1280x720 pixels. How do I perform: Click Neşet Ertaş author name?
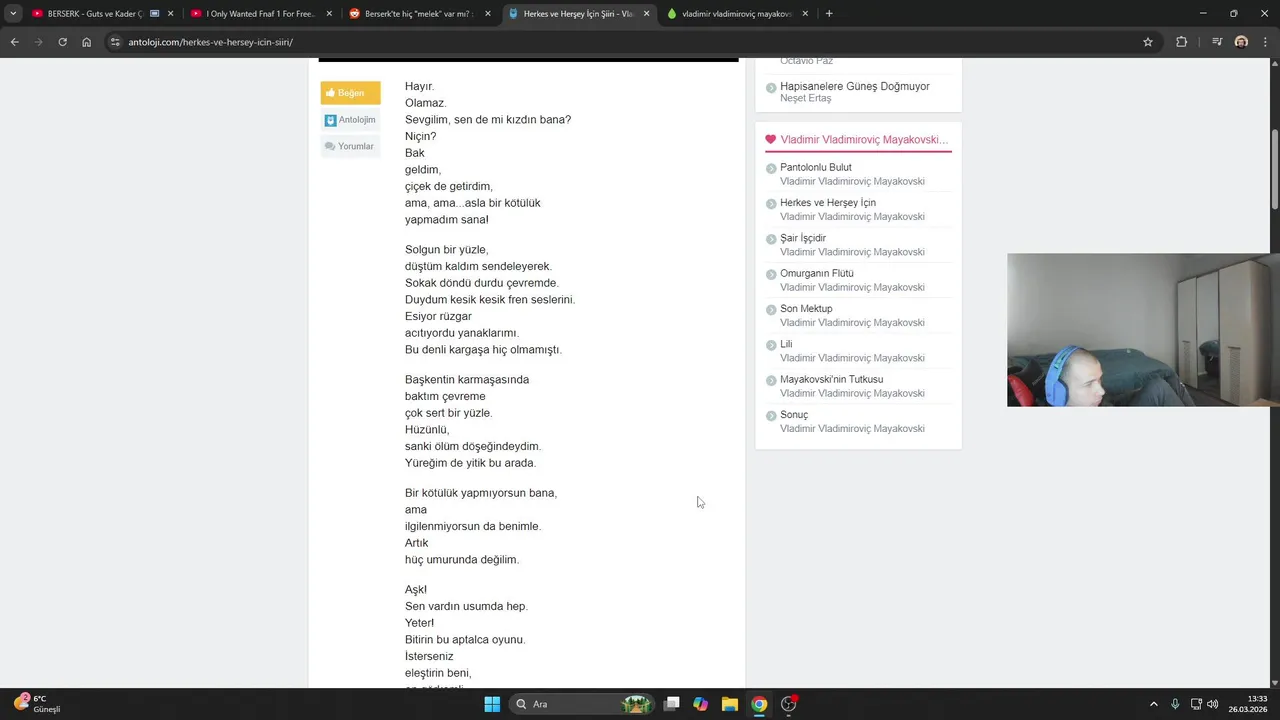pos(806,98)
